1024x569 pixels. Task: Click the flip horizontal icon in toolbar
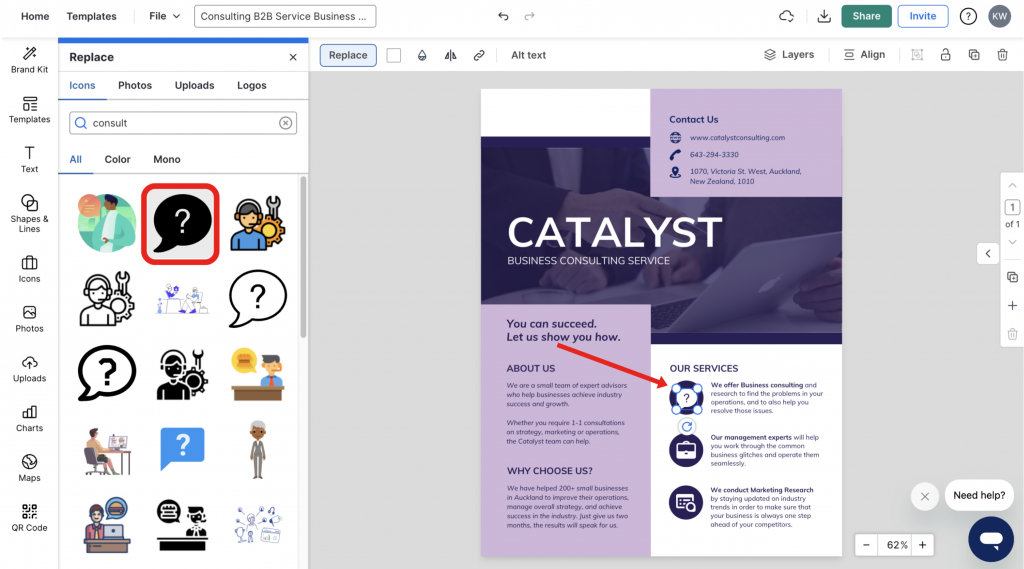coord(451,56)
